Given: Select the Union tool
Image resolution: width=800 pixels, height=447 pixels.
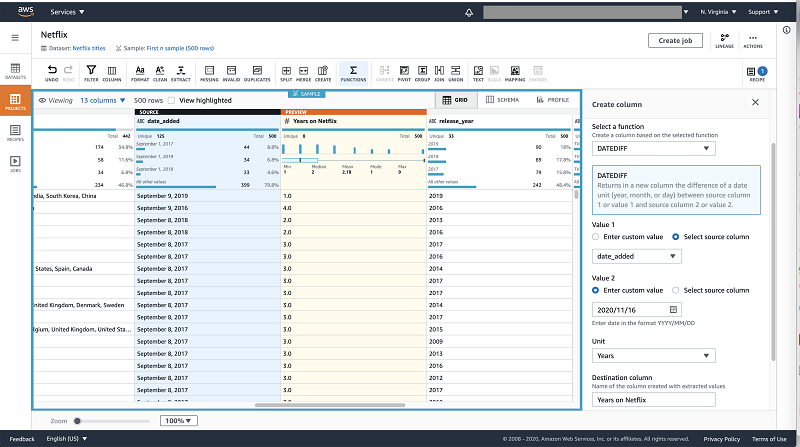Looking at the screenshot, I should point(456,72).
